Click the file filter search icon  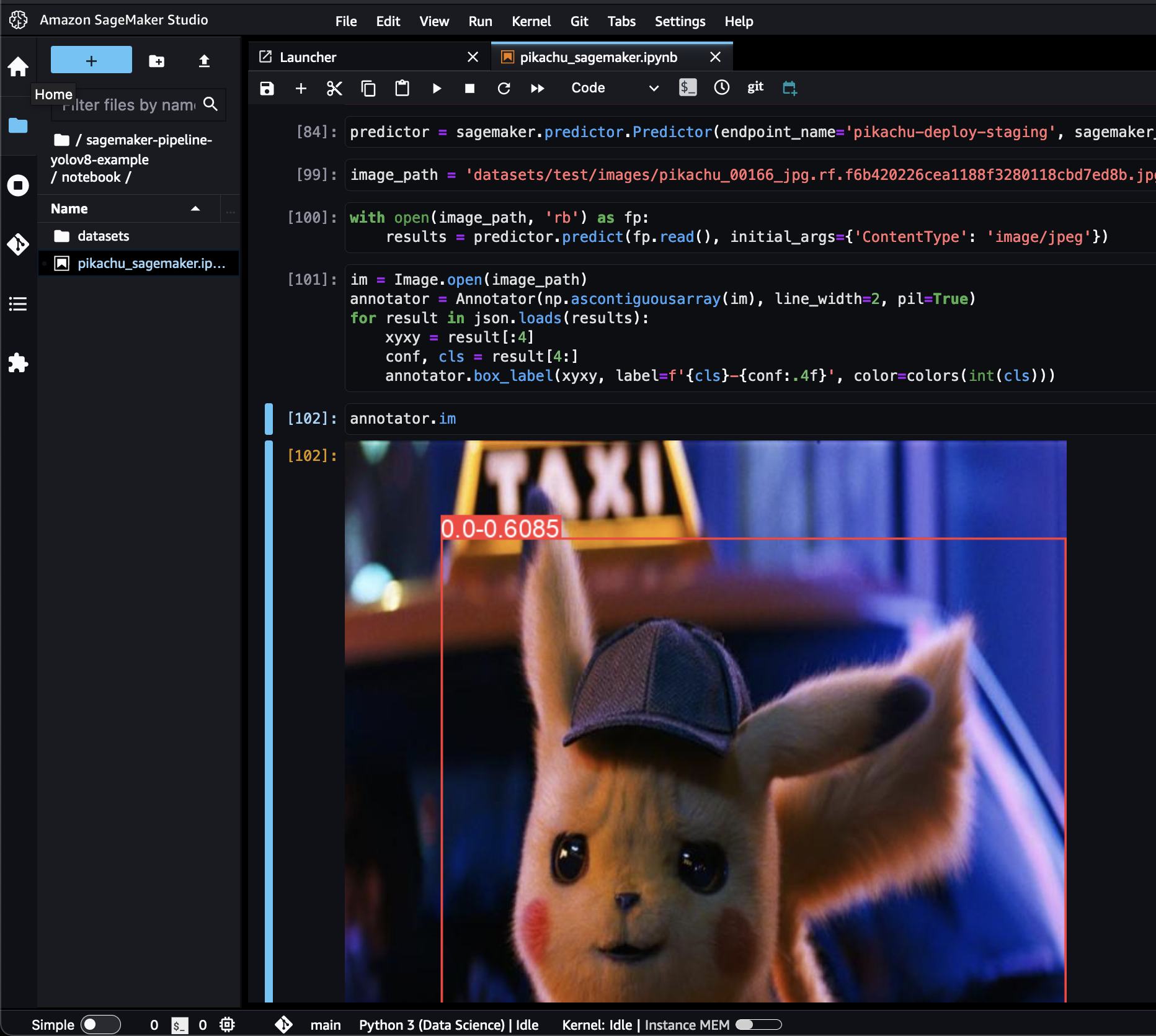[x=211, y=104]
